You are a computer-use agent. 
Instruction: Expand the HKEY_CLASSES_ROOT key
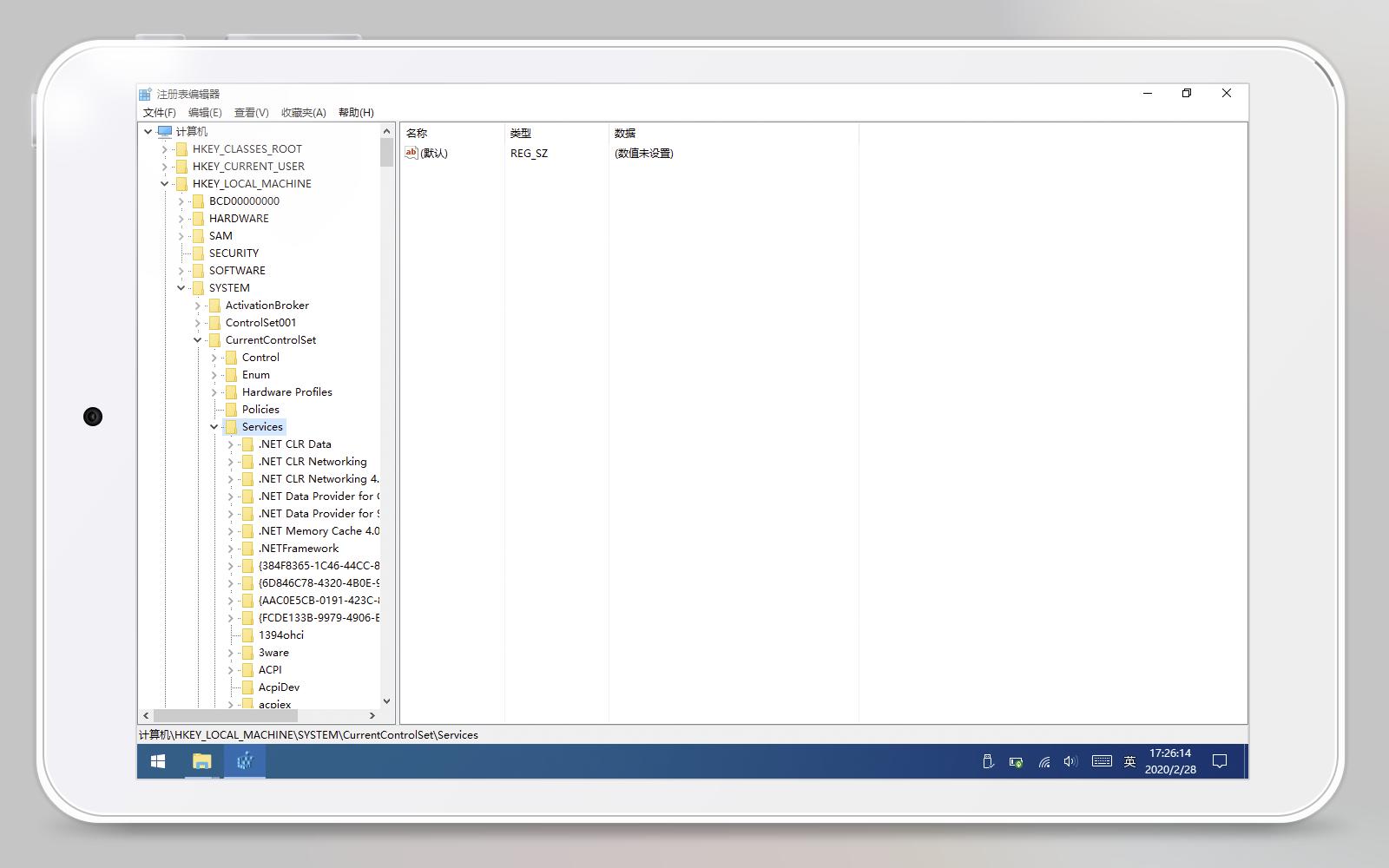163,148
